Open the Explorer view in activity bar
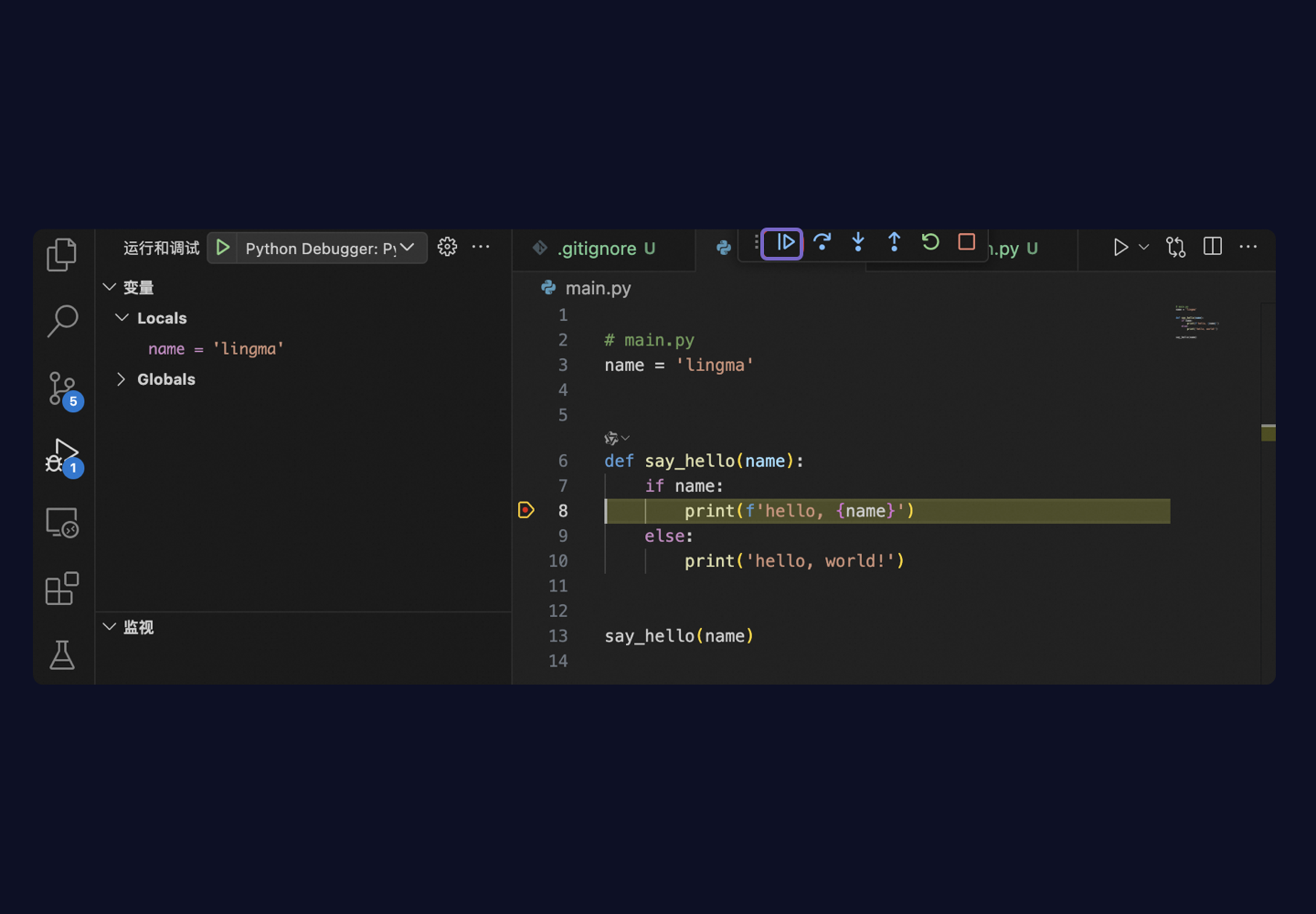The image size is (1316, 914). [62, 254]
